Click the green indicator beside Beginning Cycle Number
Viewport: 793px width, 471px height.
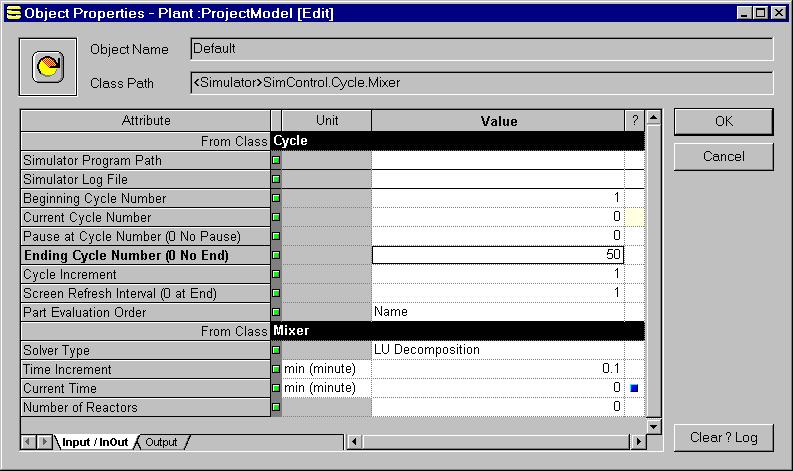[x=276, y=198]
